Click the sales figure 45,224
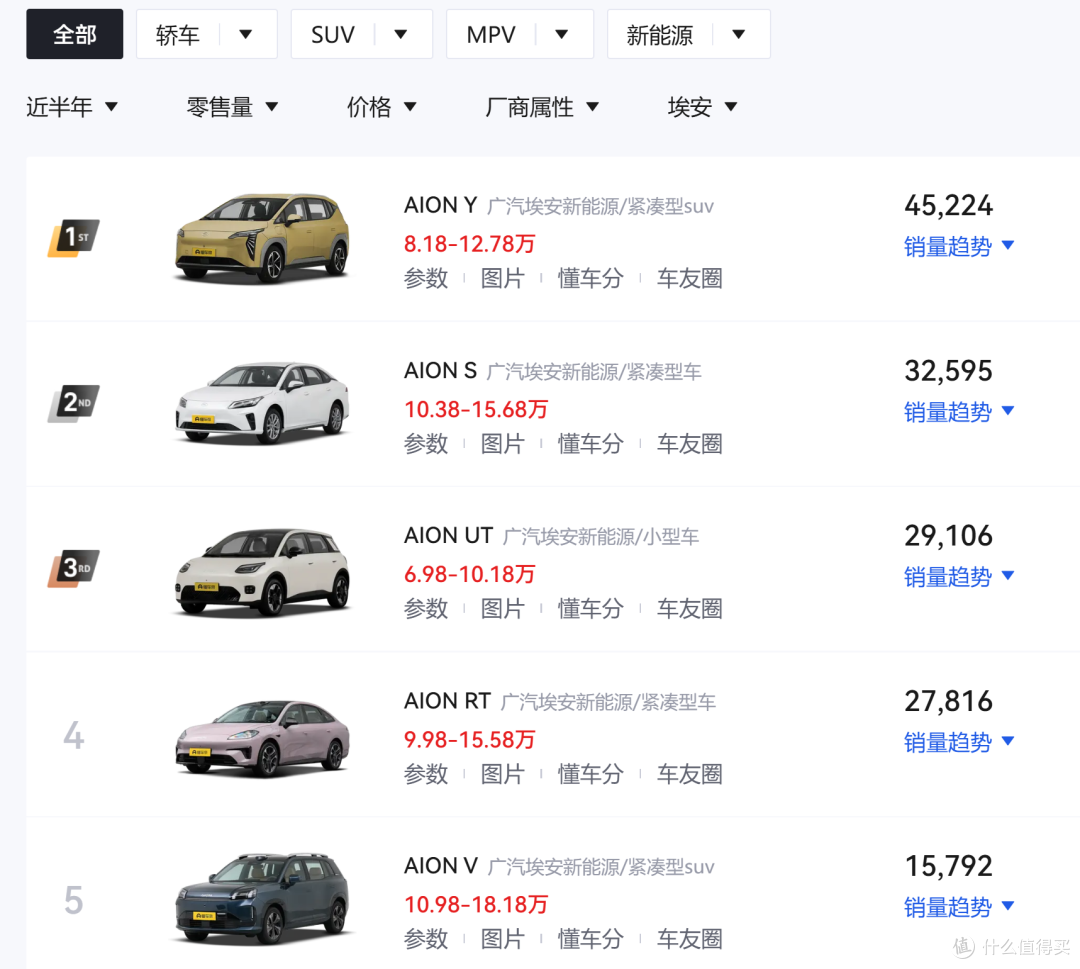This screenshot has width=1080, height=969. tap(948, 205)
